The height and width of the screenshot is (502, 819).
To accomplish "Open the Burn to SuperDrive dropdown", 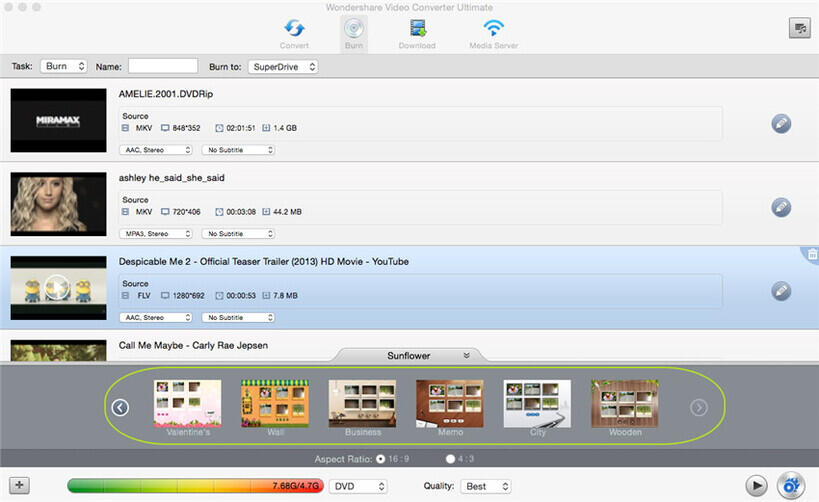I will (283, 67).
